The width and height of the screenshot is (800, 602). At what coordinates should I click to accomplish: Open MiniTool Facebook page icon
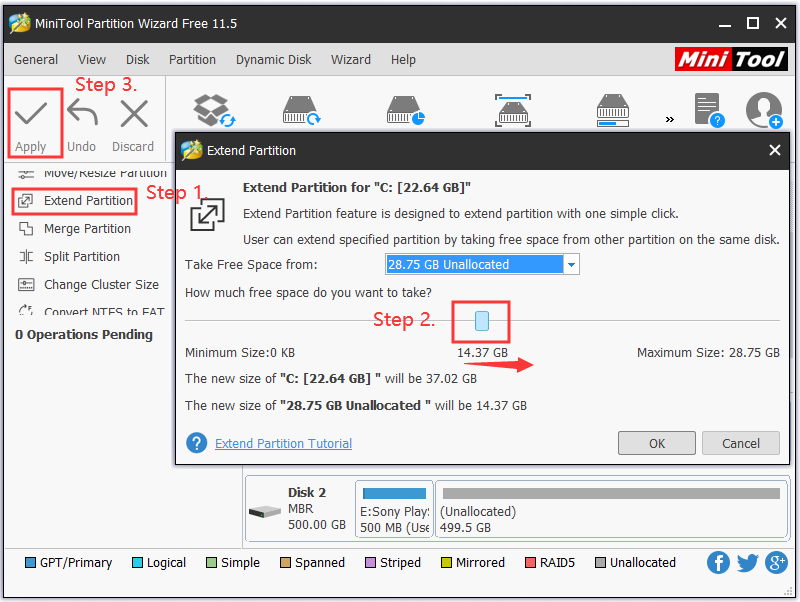point(718,563)
